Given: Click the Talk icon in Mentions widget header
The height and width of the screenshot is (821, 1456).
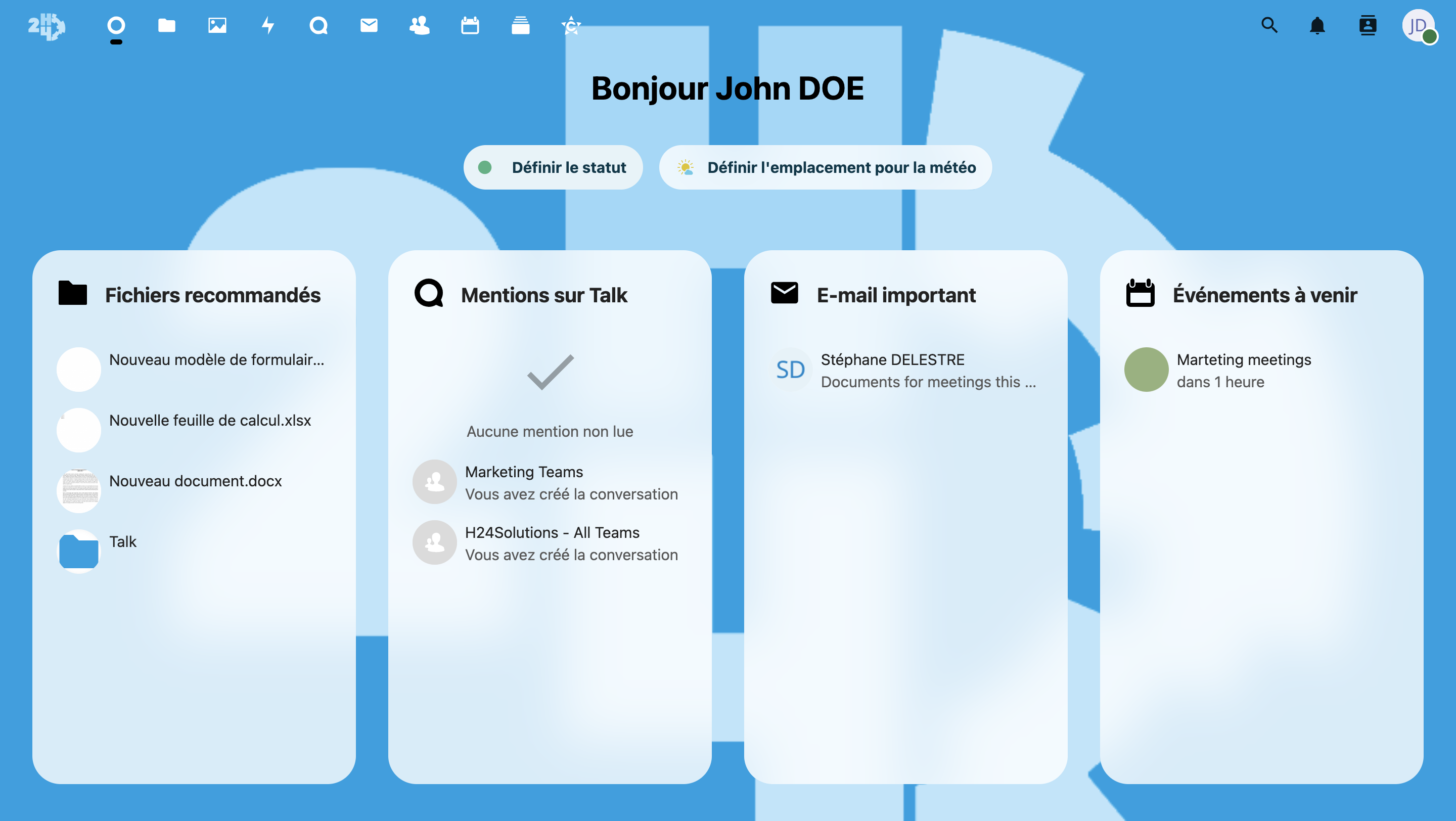Looking at the screenshot, I should tap(429, 293).
